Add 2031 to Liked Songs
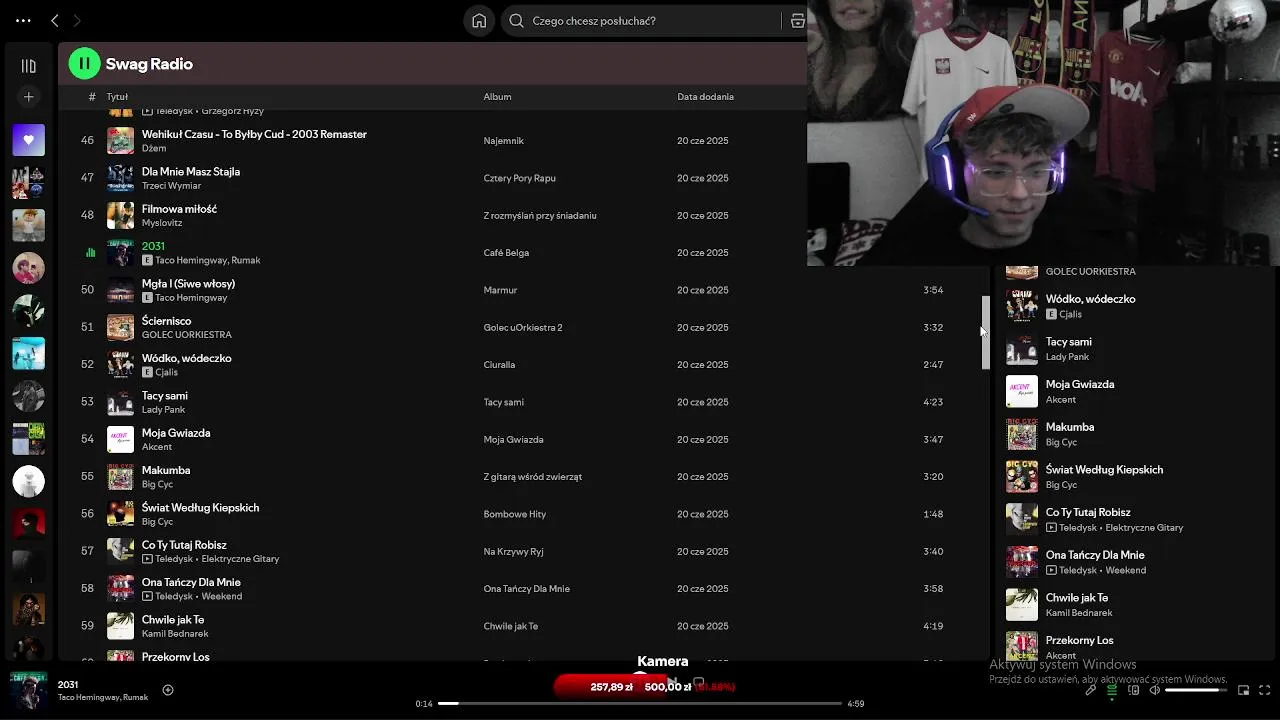The image size is (1280, 720). [x=168, y=690]
